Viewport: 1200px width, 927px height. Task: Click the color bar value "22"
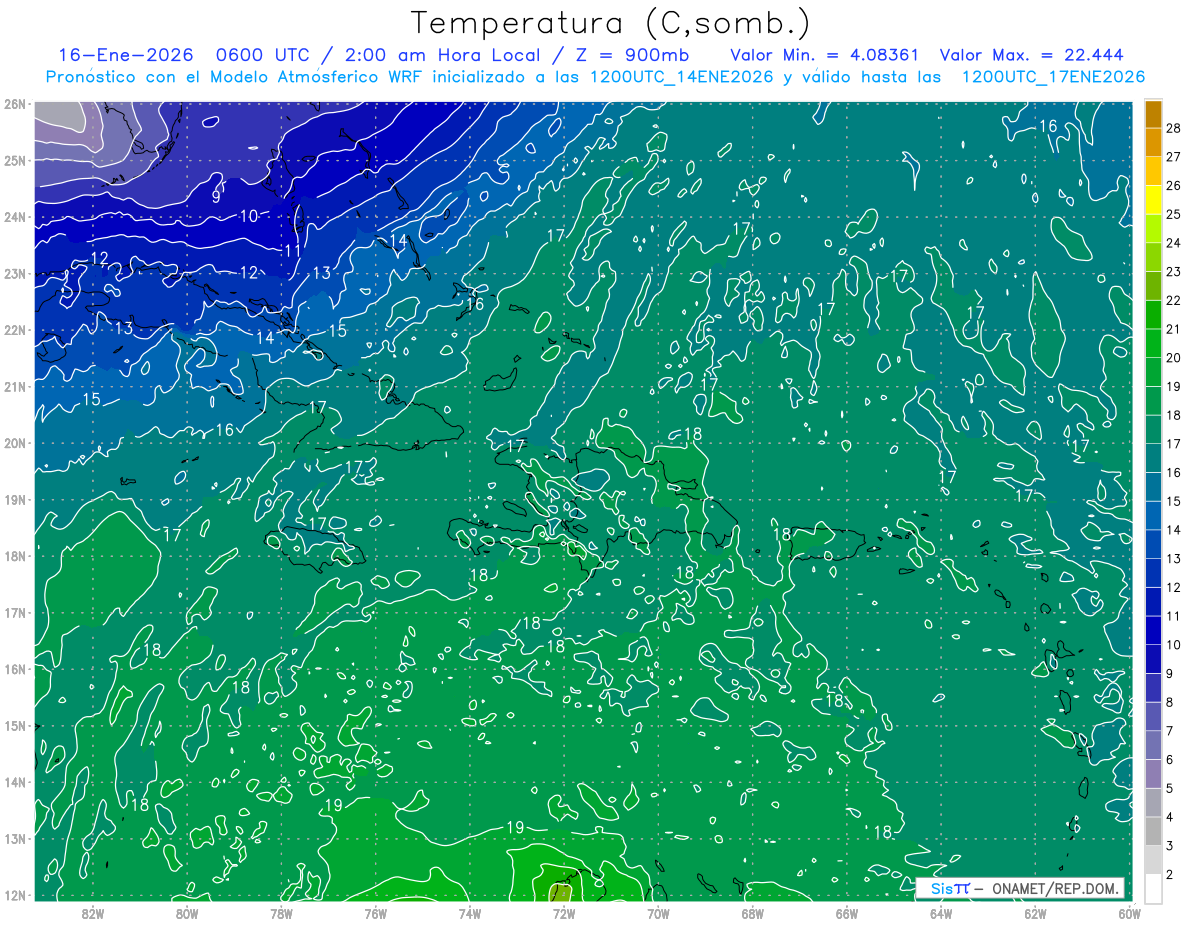pyautogui.click(x=1174, y=300)
